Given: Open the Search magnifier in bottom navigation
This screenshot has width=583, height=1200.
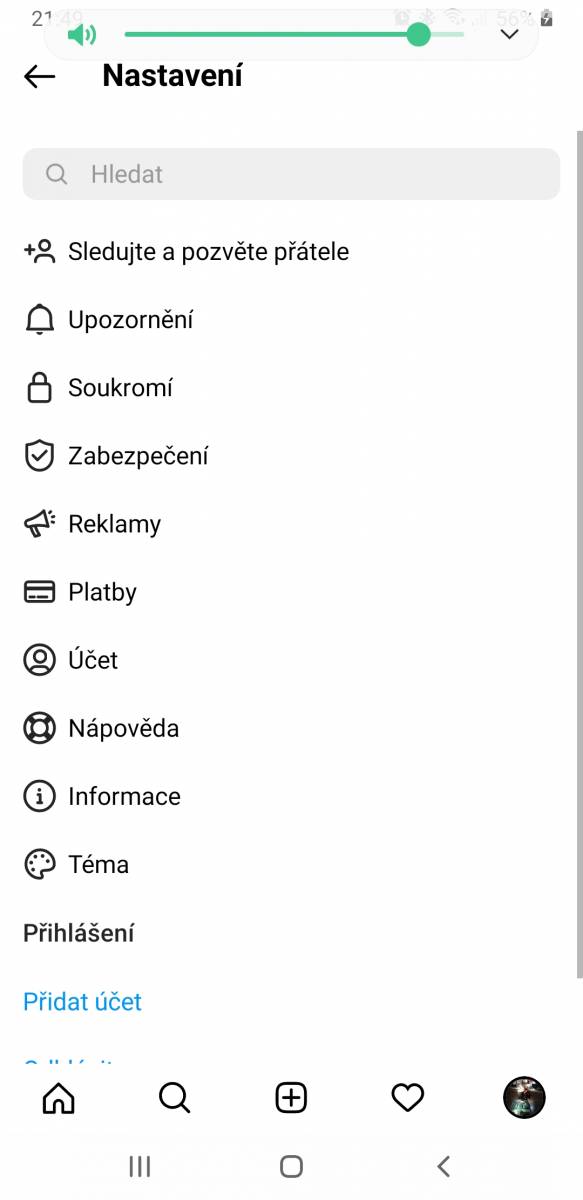Looking at the screenshot, I should tap(174, 1098).
